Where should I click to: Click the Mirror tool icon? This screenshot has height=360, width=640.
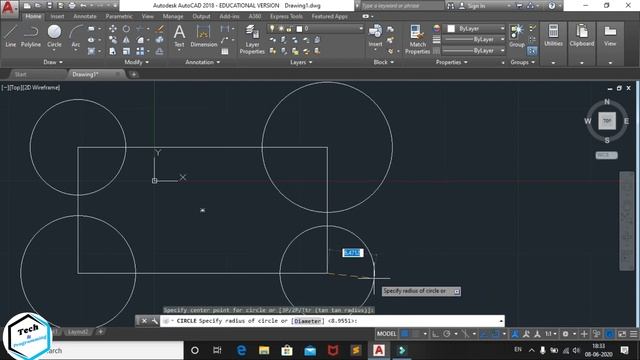pyautogui.click(x=126, y=40)
